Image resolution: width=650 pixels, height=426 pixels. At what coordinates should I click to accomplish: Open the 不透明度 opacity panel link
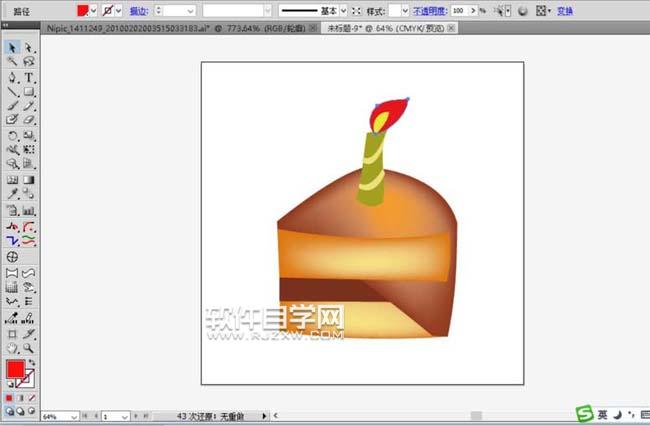coord(430,11)
